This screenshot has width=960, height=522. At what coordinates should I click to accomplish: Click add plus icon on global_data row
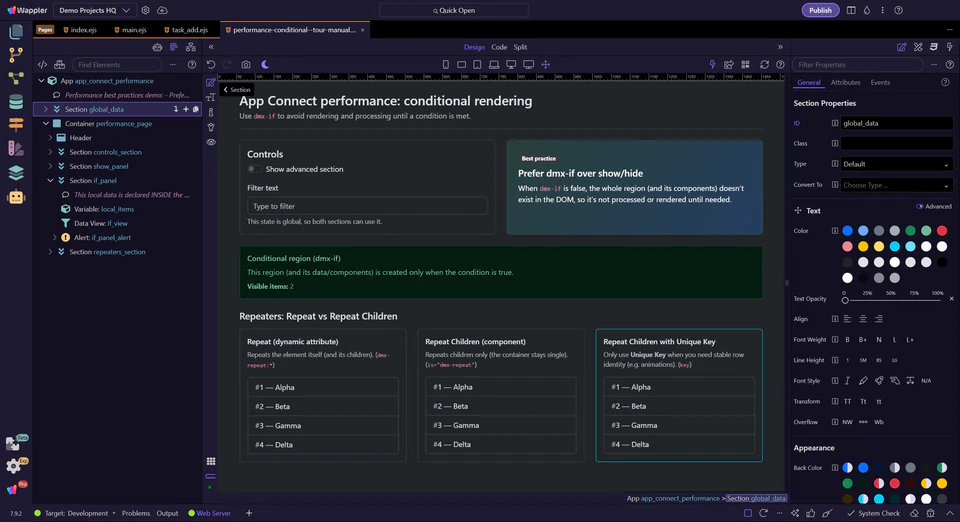(186, 109)
